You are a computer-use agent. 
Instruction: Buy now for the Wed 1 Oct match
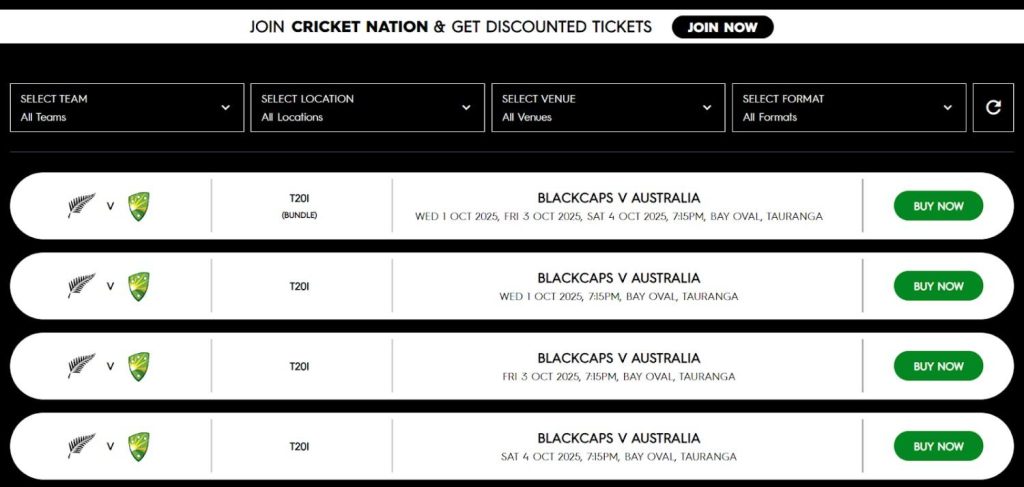click(x=938, y=286)
